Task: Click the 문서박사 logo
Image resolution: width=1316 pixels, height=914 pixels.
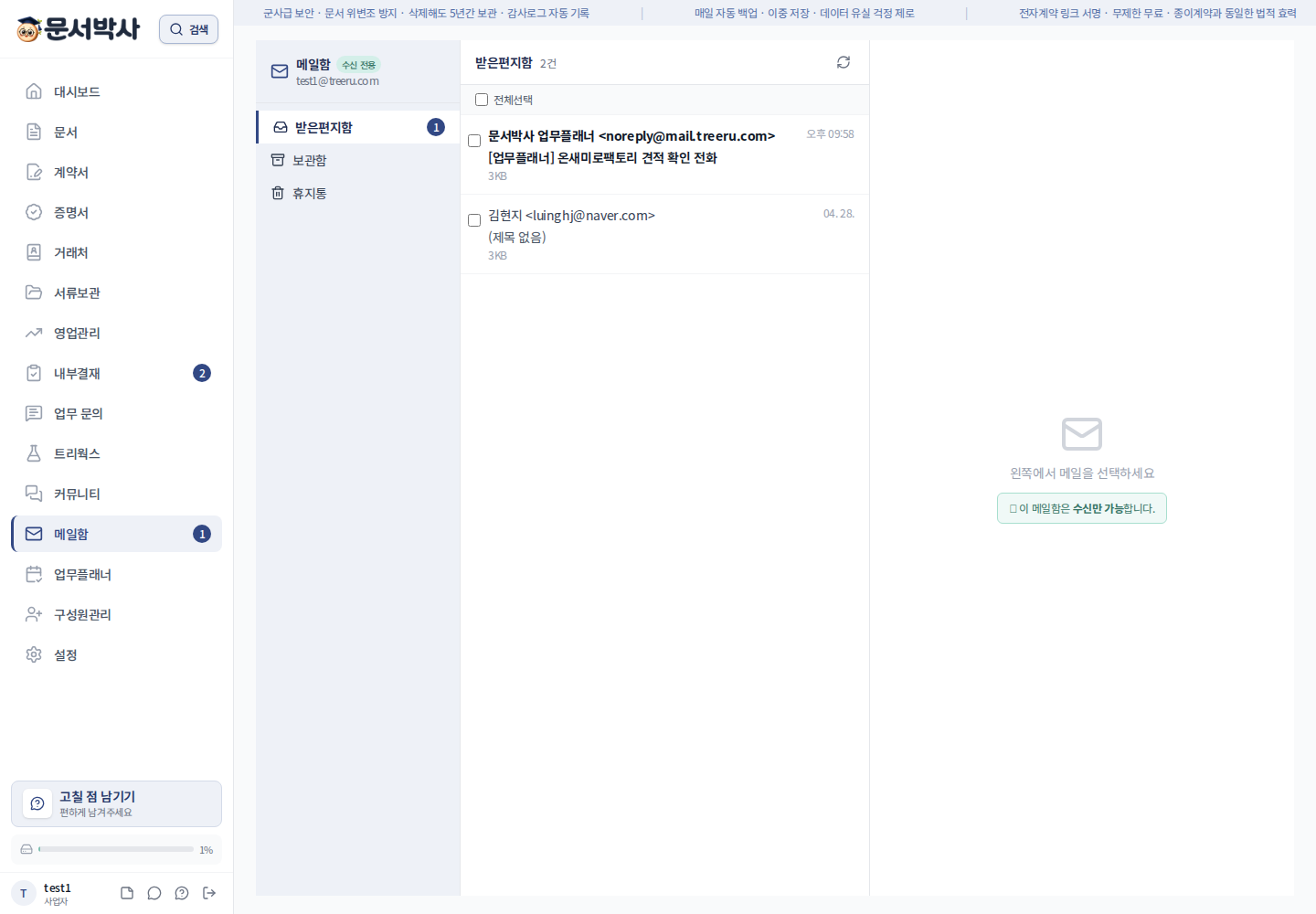Action: click(x=79, y=29)
